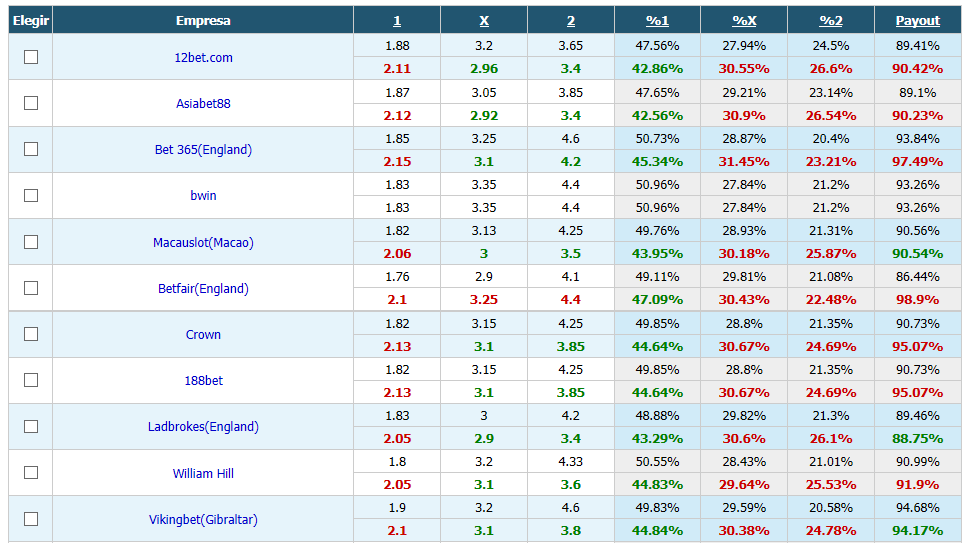Follow the Crown company link

204,334
